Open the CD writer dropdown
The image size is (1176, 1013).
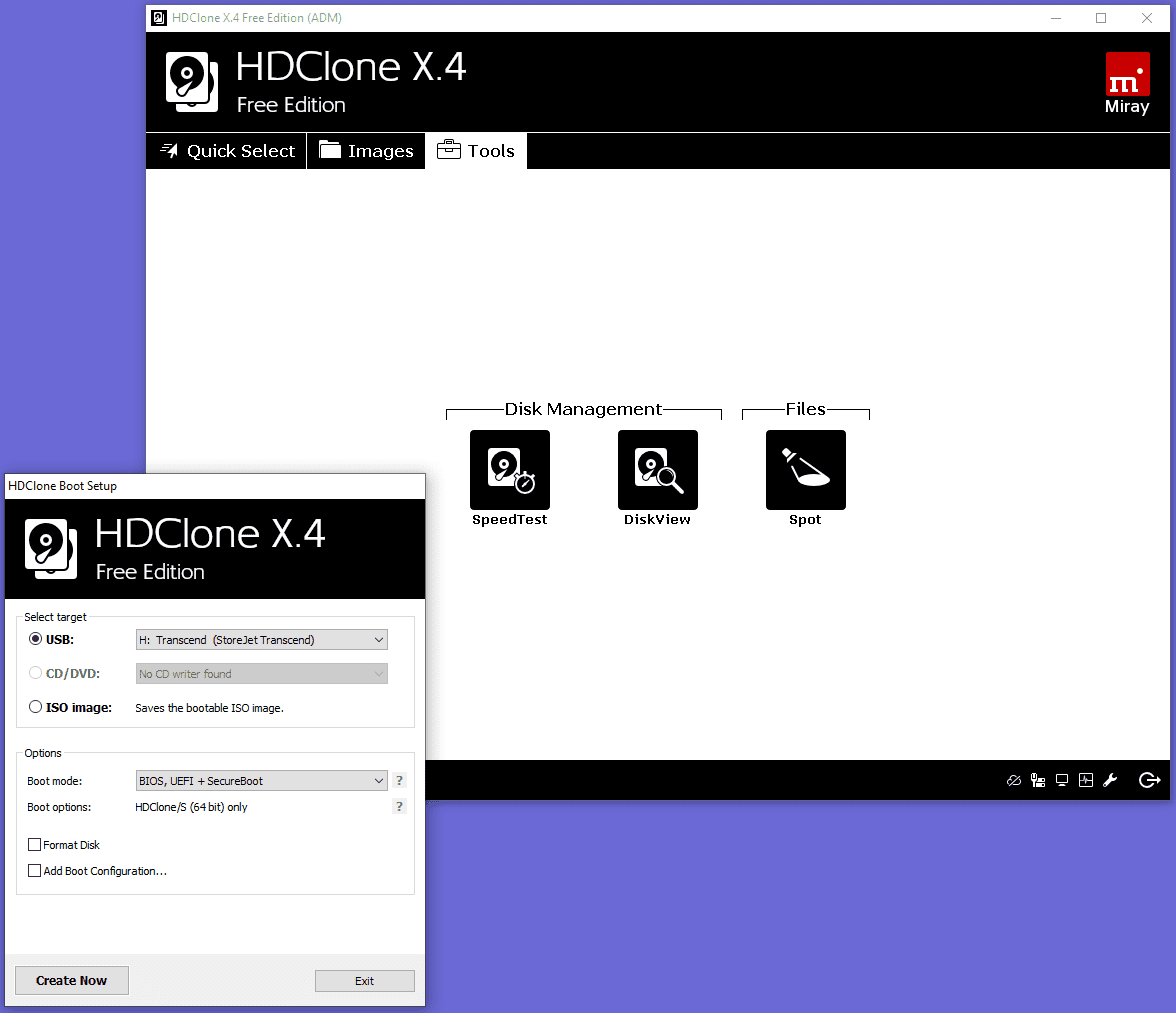262,673
